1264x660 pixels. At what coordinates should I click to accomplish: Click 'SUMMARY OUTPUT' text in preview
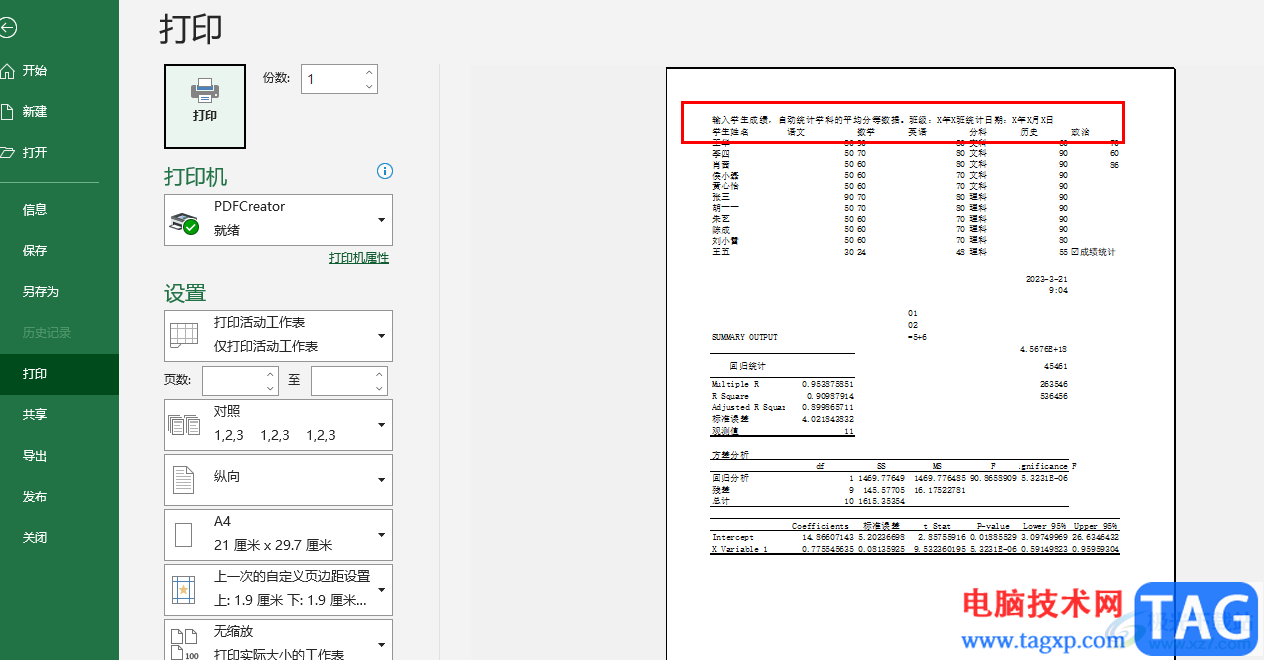[x=744, y=338]
